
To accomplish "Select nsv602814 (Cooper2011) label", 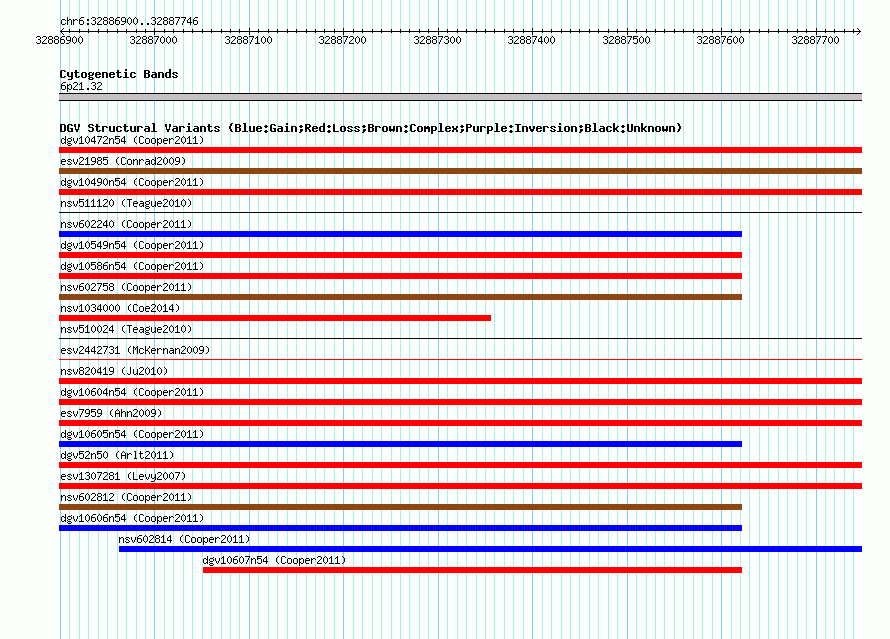I will [184, 539].
